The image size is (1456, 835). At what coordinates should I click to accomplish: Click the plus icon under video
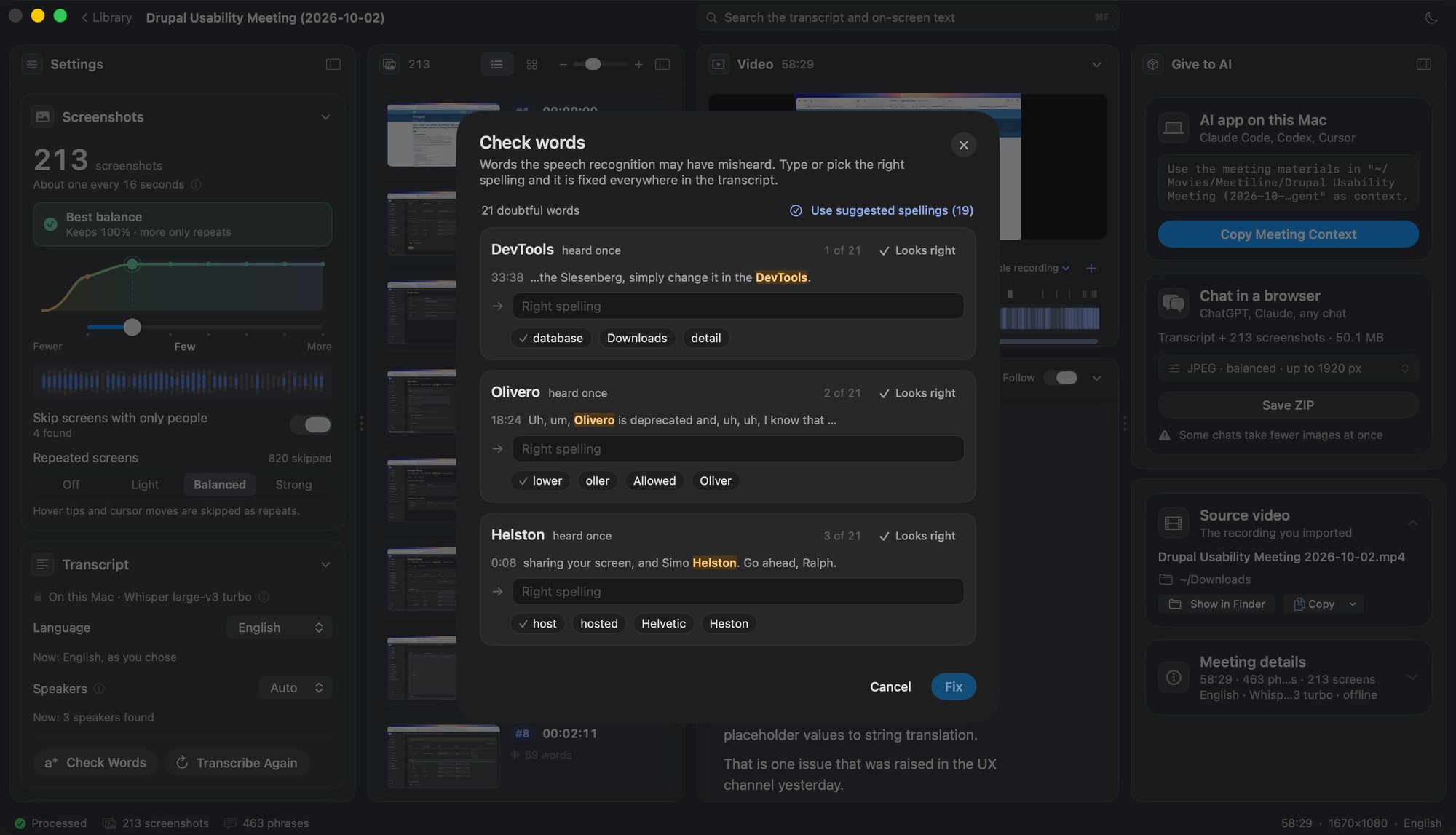click(1091, 268)
